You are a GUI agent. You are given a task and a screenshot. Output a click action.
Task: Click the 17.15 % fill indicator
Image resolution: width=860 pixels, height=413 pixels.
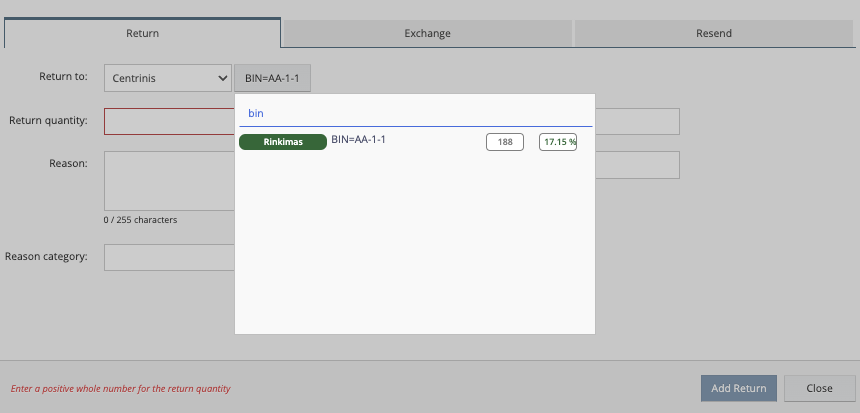[x=558, y=142]
